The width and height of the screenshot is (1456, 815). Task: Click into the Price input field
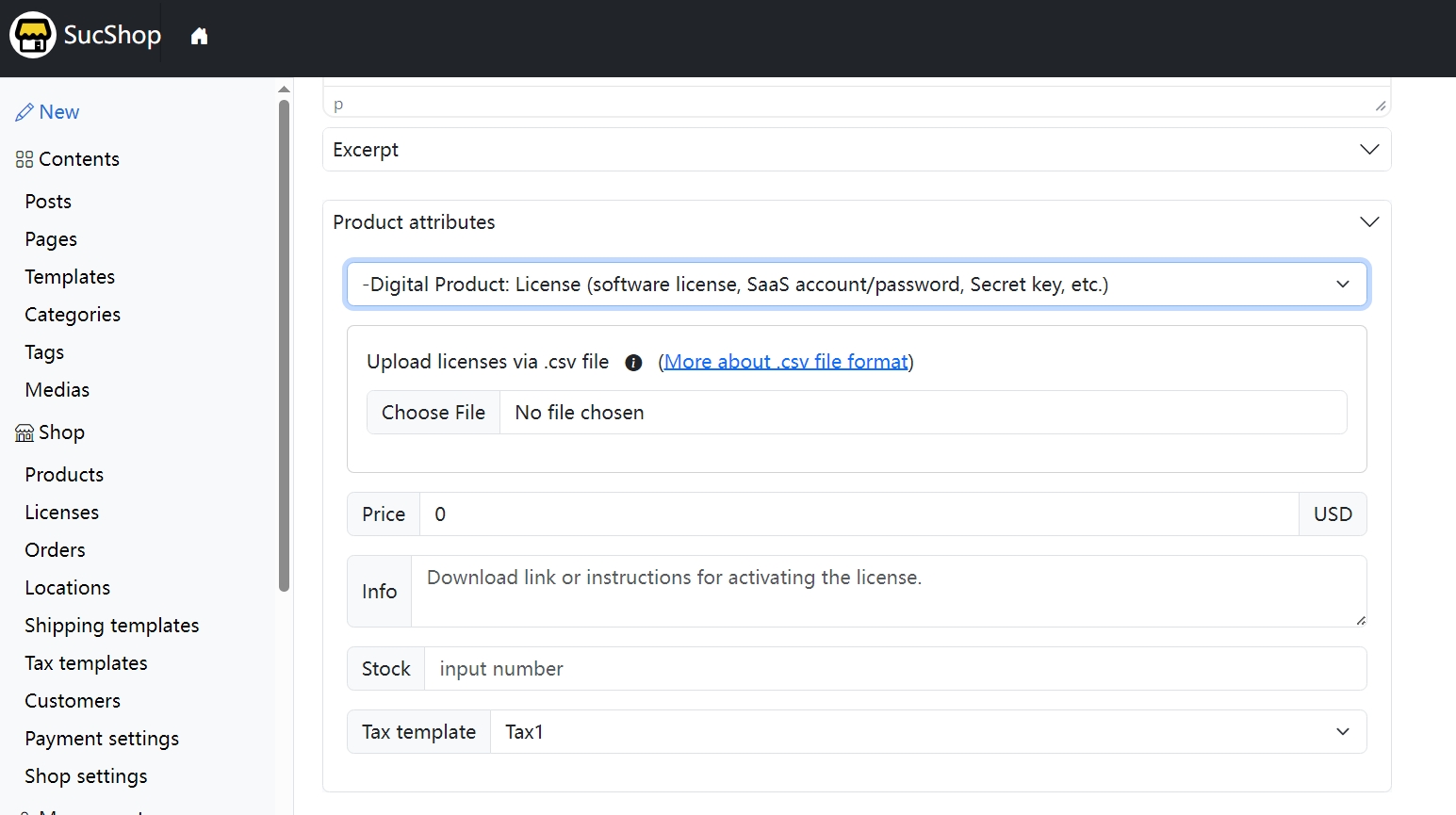(x=858, y=514)
